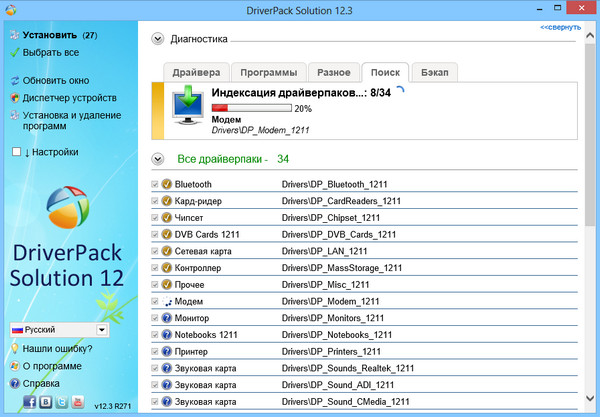This screenshot has height=417, width=600.
Task: Click the question icon beside Монитор
Action: pyautogui.click(x=166, y=317)
